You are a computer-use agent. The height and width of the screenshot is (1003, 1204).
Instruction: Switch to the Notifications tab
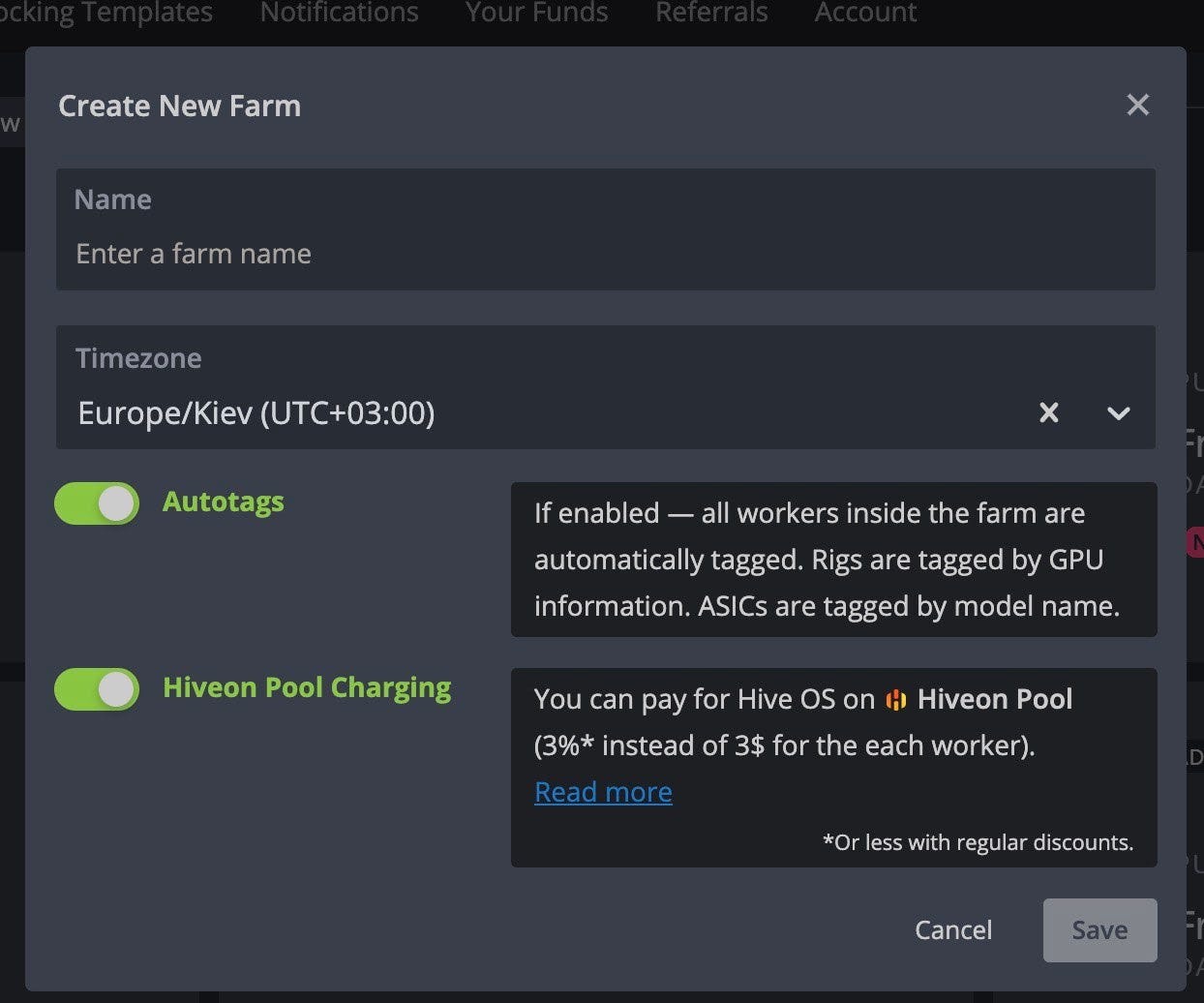click(x=340, y=13)
